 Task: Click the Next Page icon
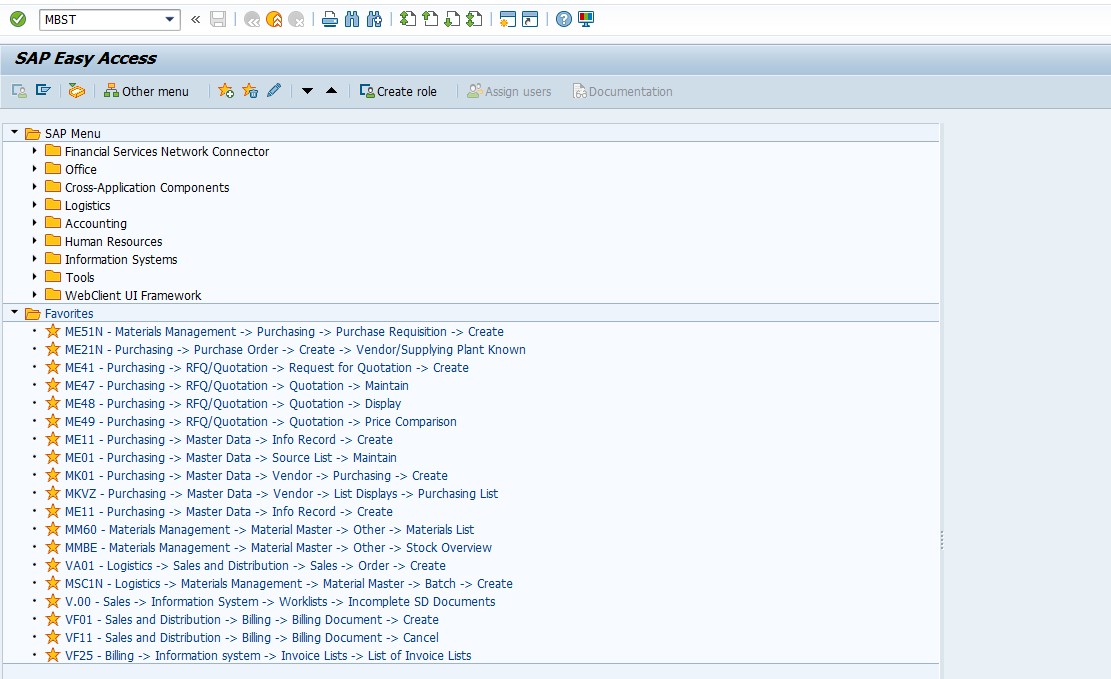coord(452,19)
